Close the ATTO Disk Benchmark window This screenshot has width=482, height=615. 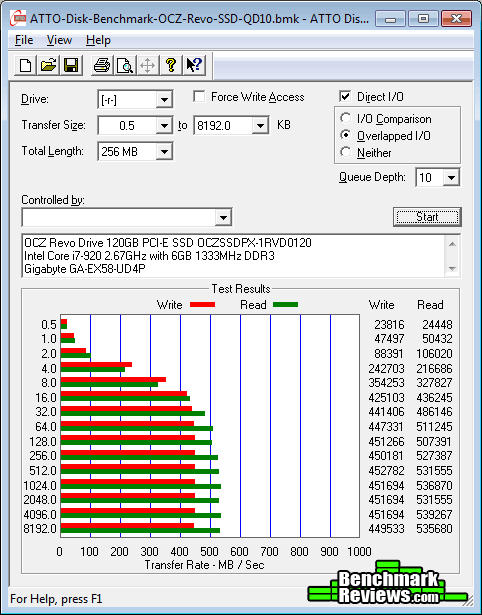[456, 18]
